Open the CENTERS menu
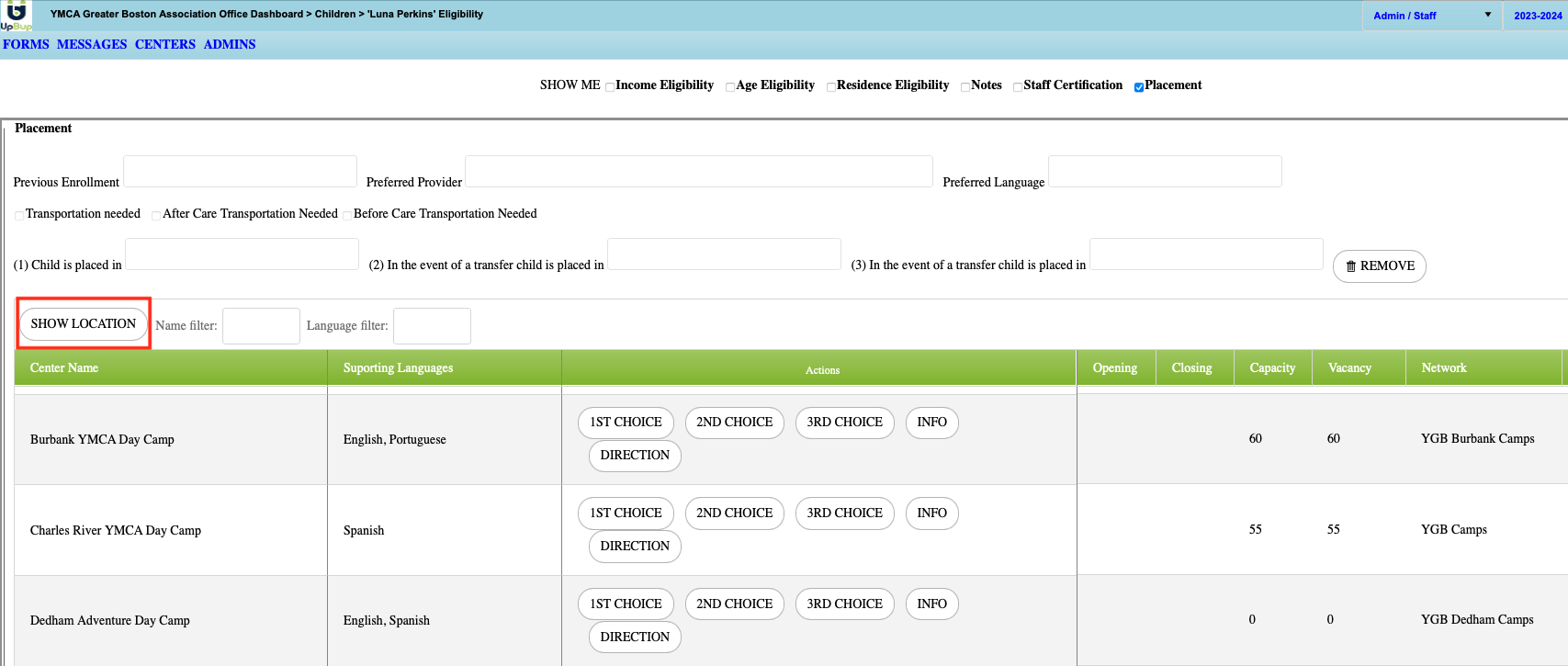Image resolution: width=1568 pixels, height=666 pixels. click(165, 44)
